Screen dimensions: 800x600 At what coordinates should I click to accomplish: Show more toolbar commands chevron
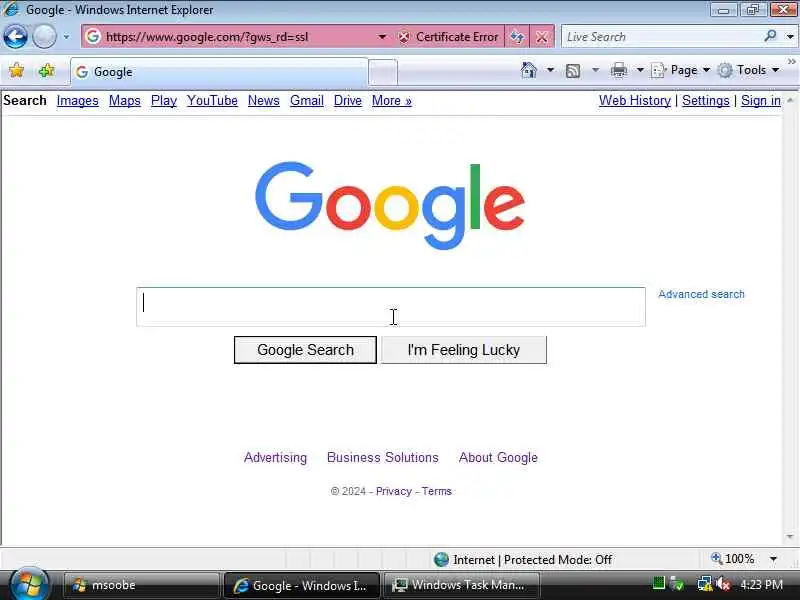click(792, 62)
